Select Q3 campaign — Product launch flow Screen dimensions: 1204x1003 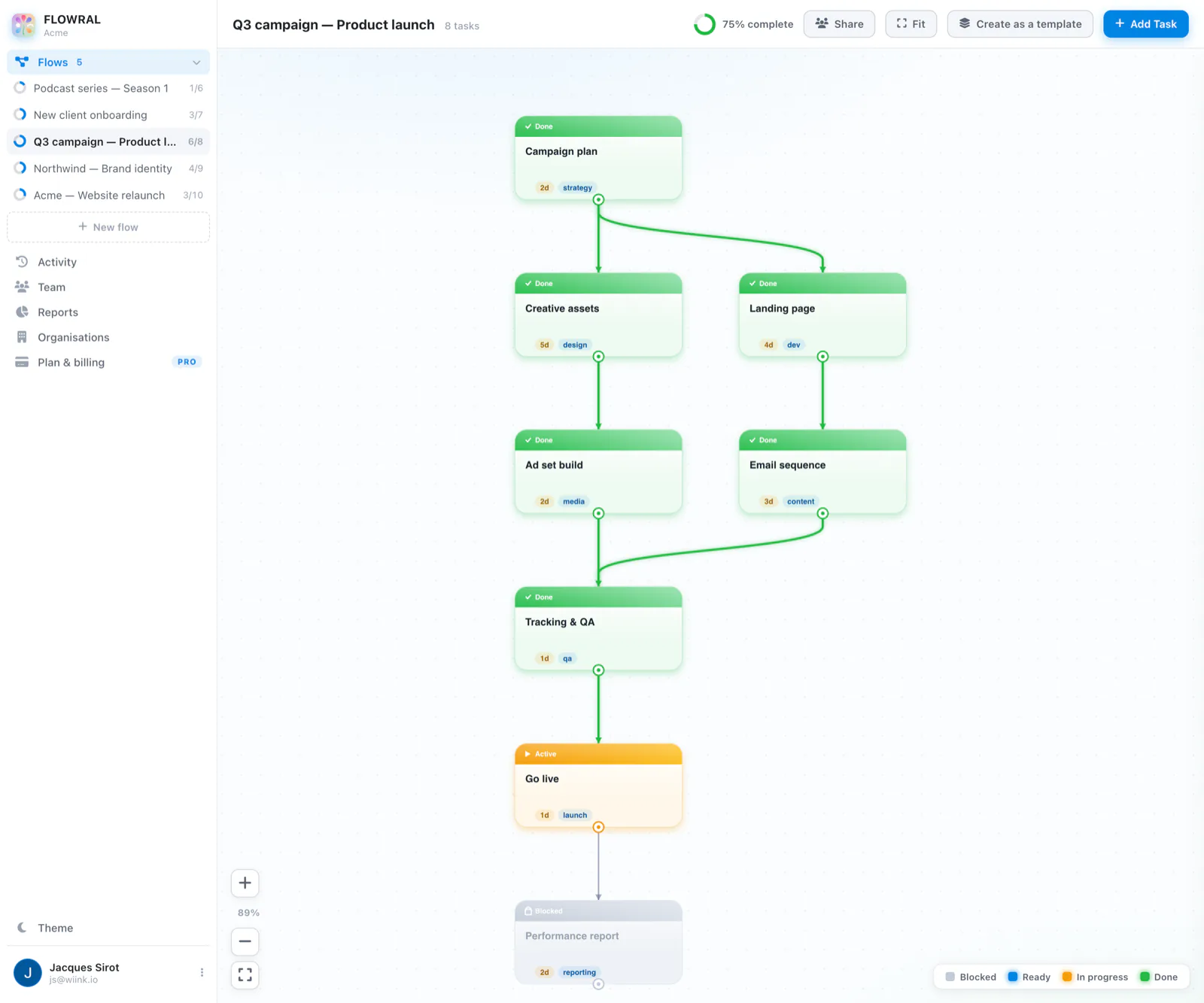(108, 141)
